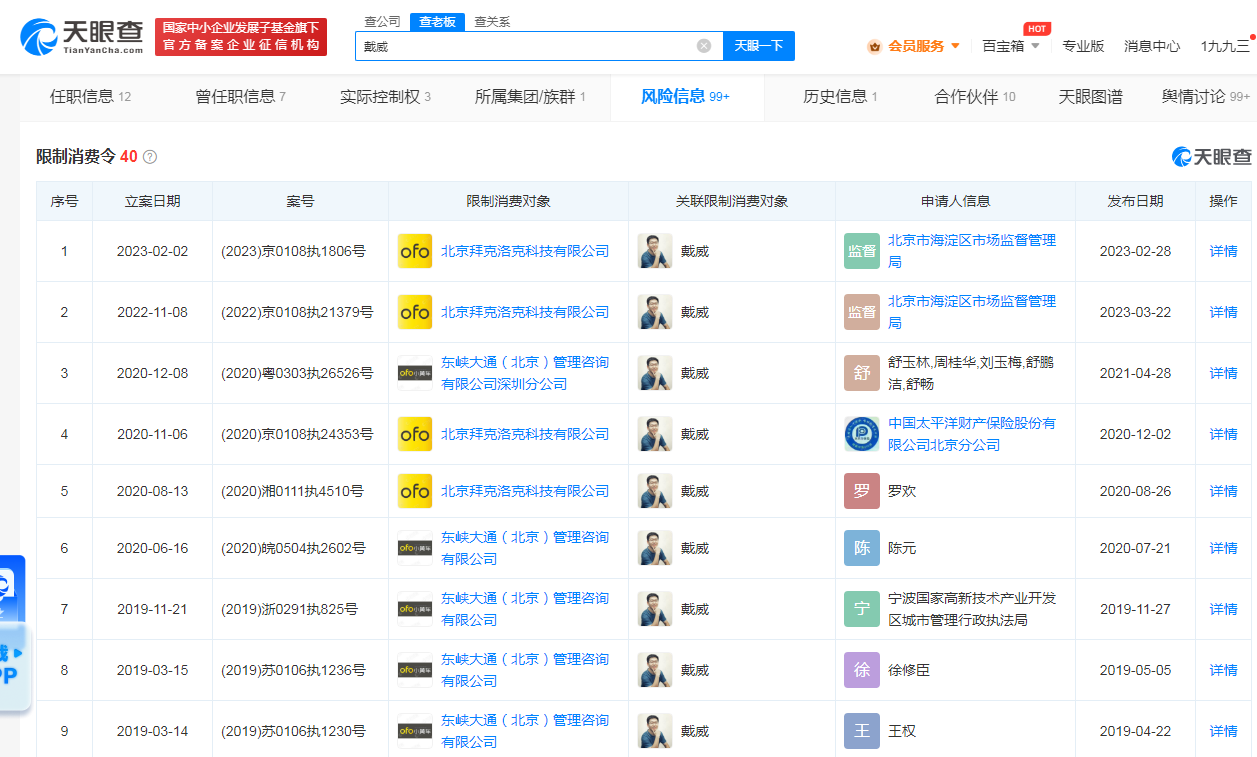Click case number (2020)皖0504执2602号
Image resolution: width=1257 pixels, height=757 pixels.
293,548
